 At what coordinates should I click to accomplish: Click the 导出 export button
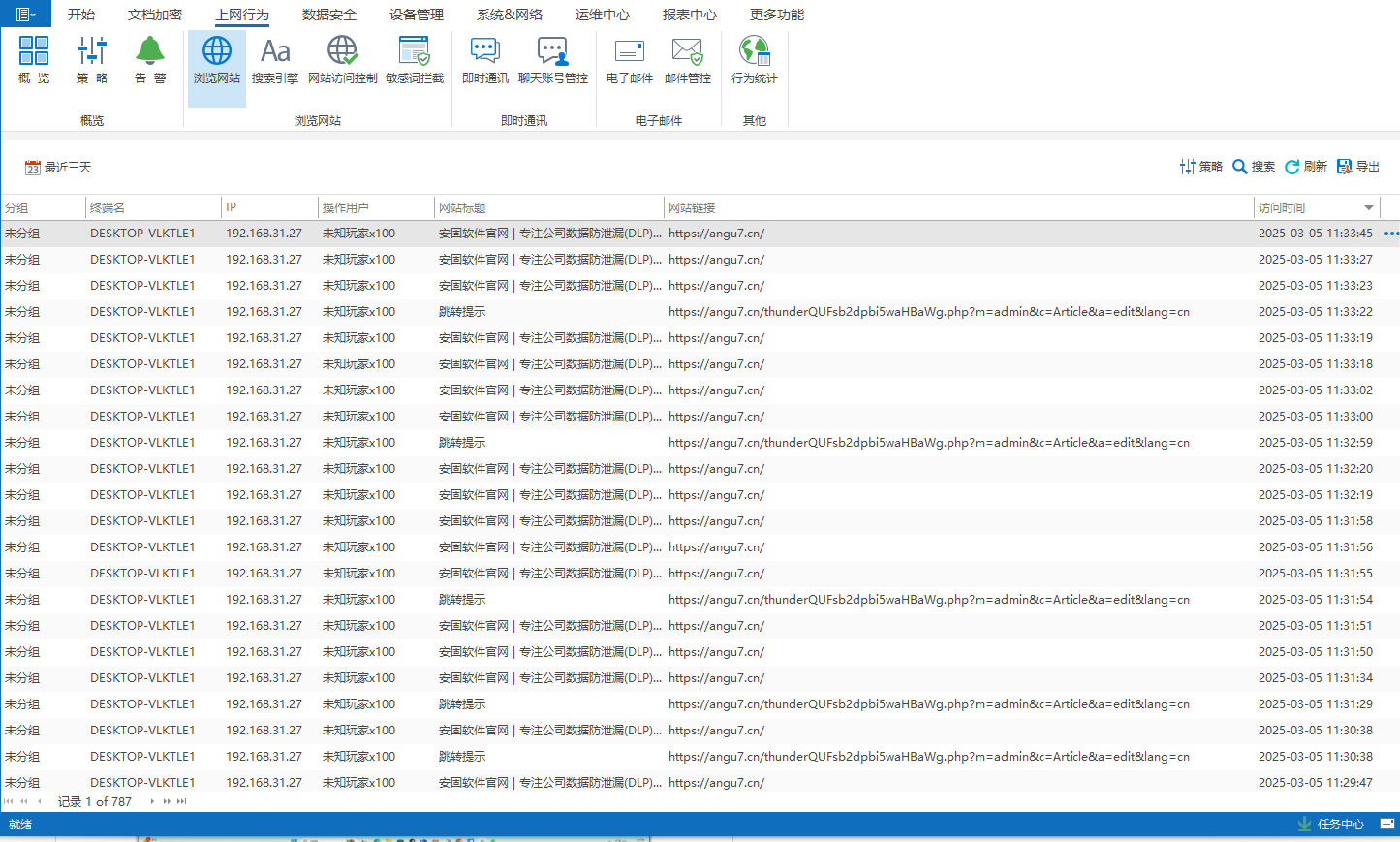(x=1357, y=167)
